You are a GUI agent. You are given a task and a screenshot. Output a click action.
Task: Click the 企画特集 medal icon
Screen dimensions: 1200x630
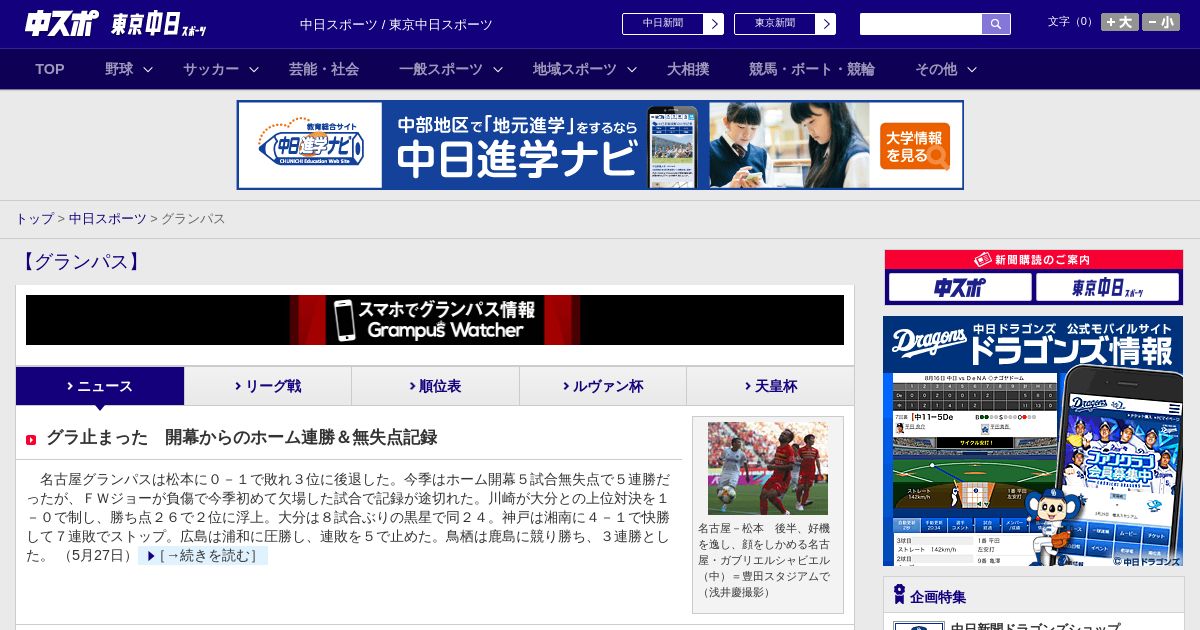tap(899, 595)
